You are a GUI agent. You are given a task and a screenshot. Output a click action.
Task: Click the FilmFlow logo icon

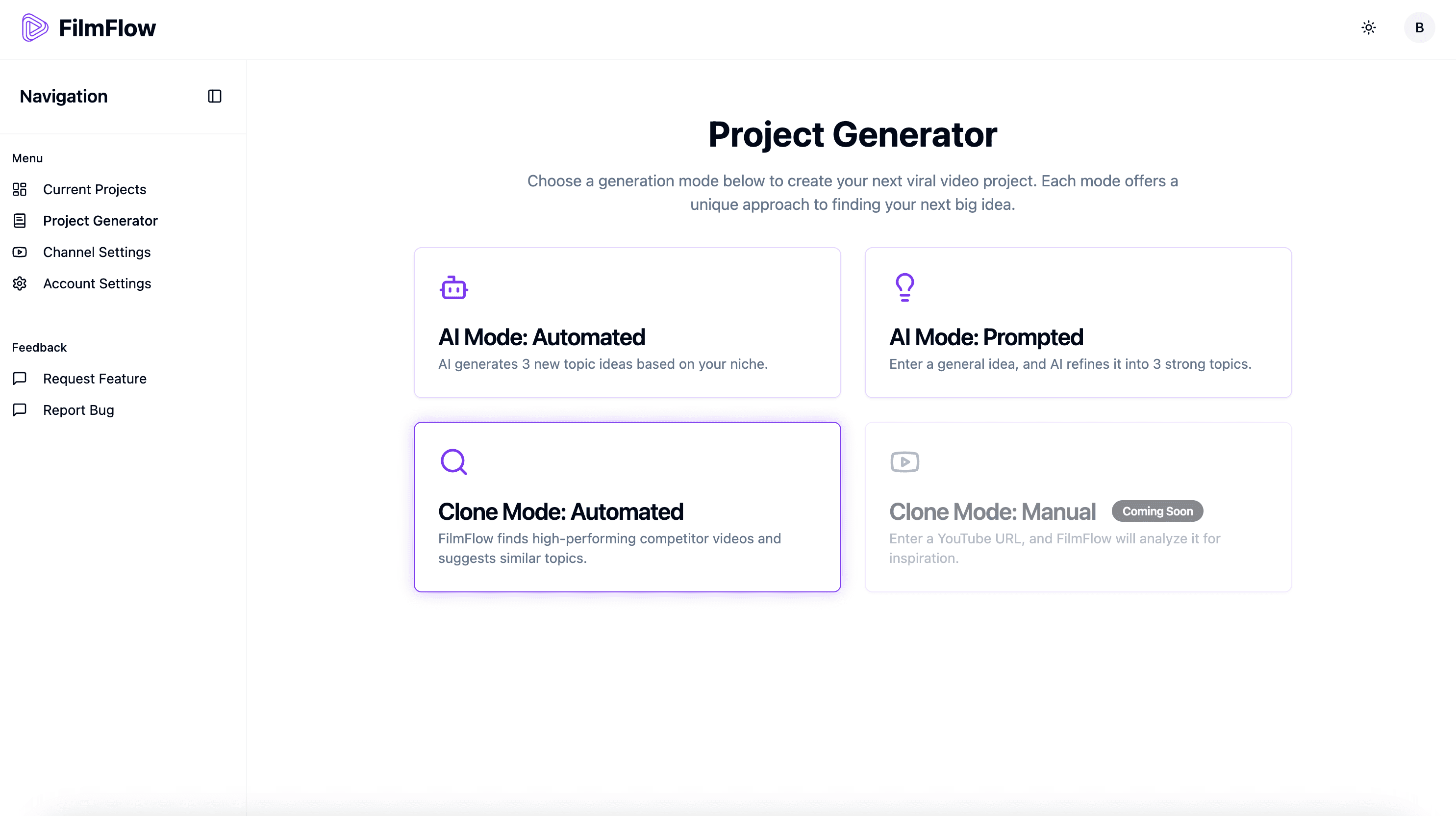(x=35, y=27)
